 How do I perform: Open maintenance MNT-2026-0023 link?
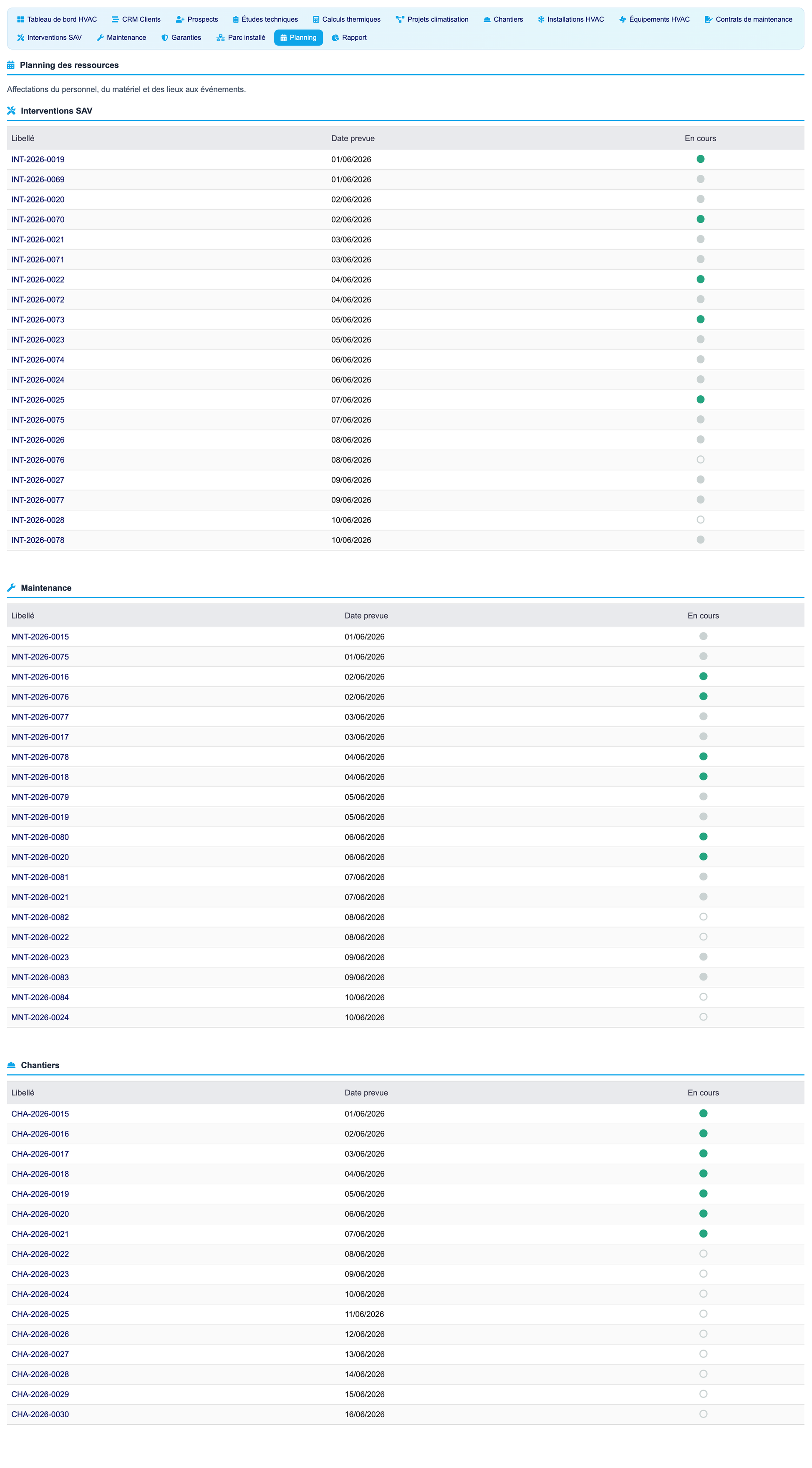40,957
